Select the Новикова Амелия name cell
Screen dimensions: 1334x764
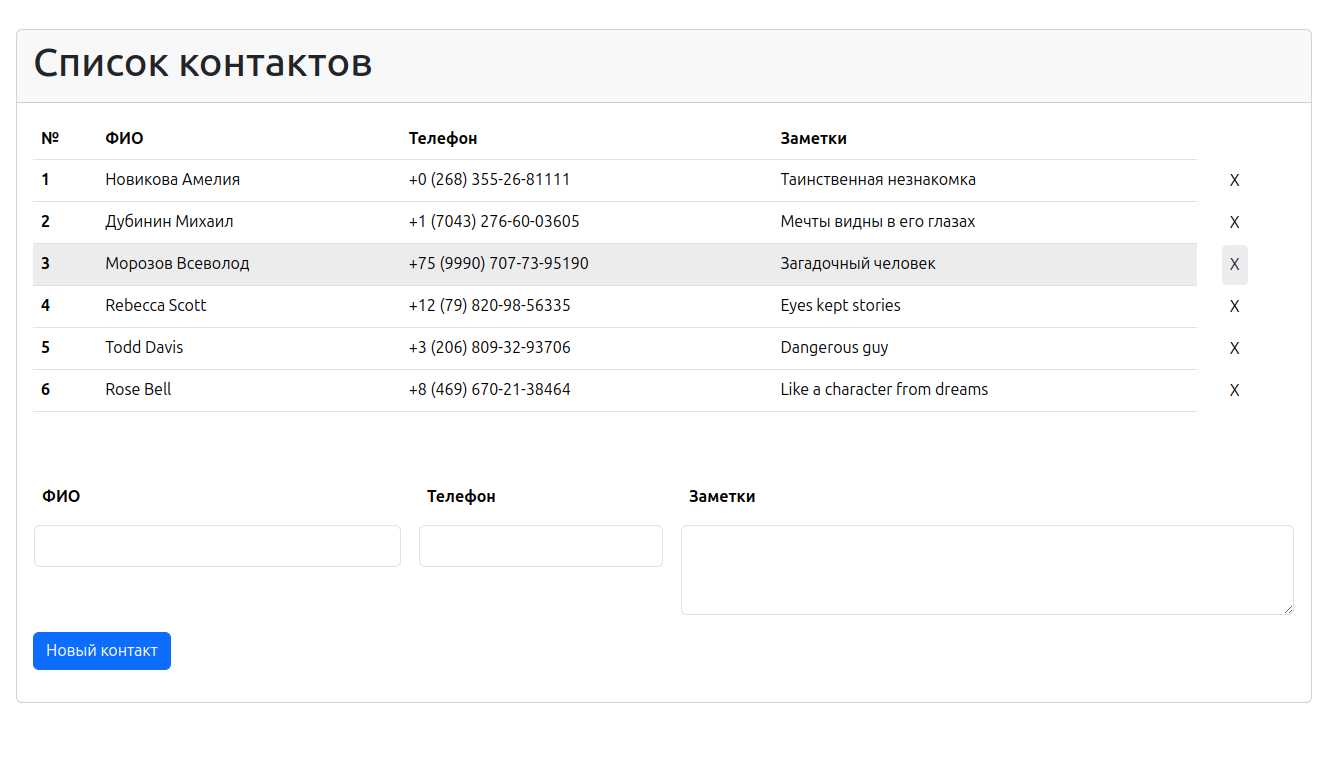click(x=172, y=180)
